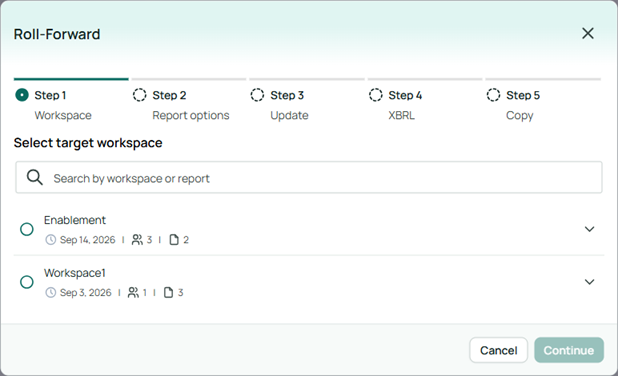
Task: Expand the Workspace1 row chevron
Action: click(589, 282)
